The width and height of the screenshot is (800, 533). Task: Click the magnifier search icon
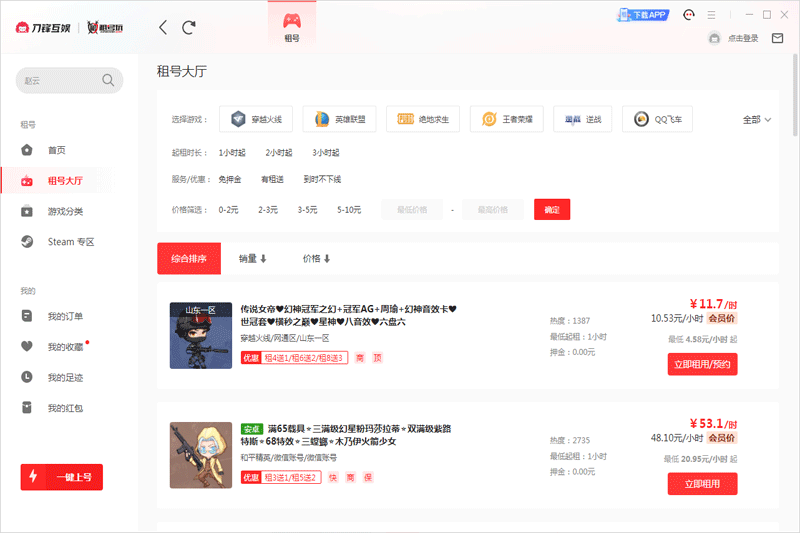click(108, 80)
